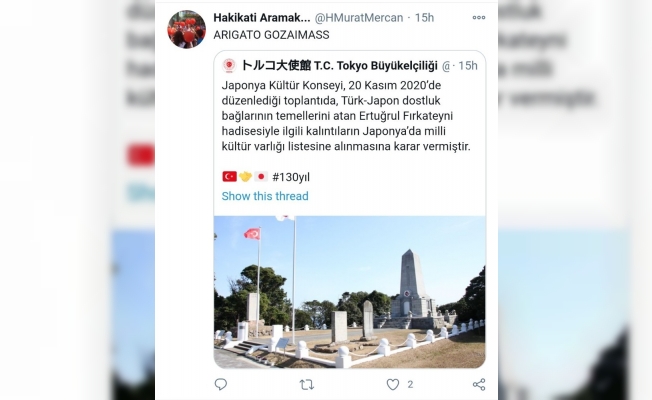Open Hakikati Aramak profile avatar picture
Screen dimensions: 652x400
[187, 30]
